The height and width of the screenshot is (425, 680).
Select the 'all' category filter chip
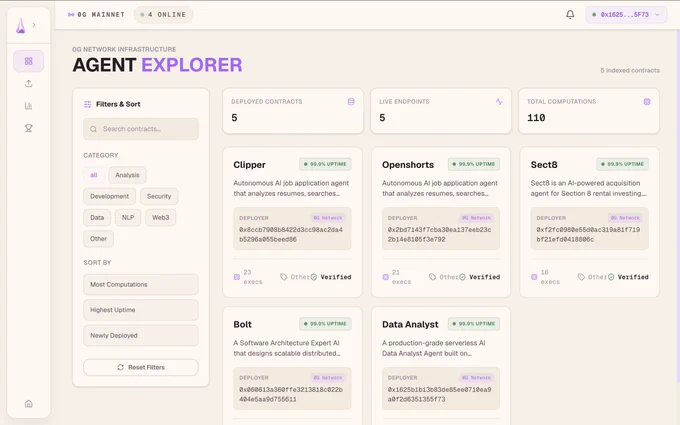(x=94, y=175)
